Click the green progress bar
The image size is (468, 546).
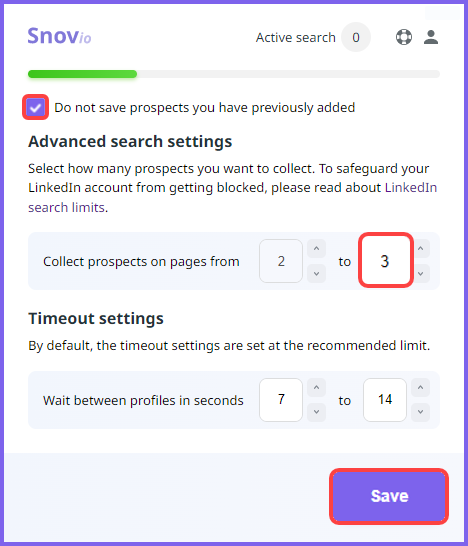(x=83, y=74)
